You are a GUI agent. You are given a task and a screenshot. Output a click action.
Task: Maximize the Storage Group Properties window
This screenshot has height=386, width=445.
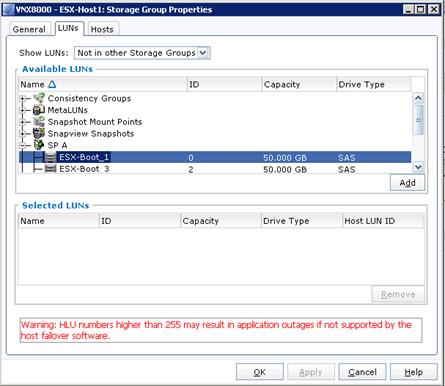pos(421,9)
